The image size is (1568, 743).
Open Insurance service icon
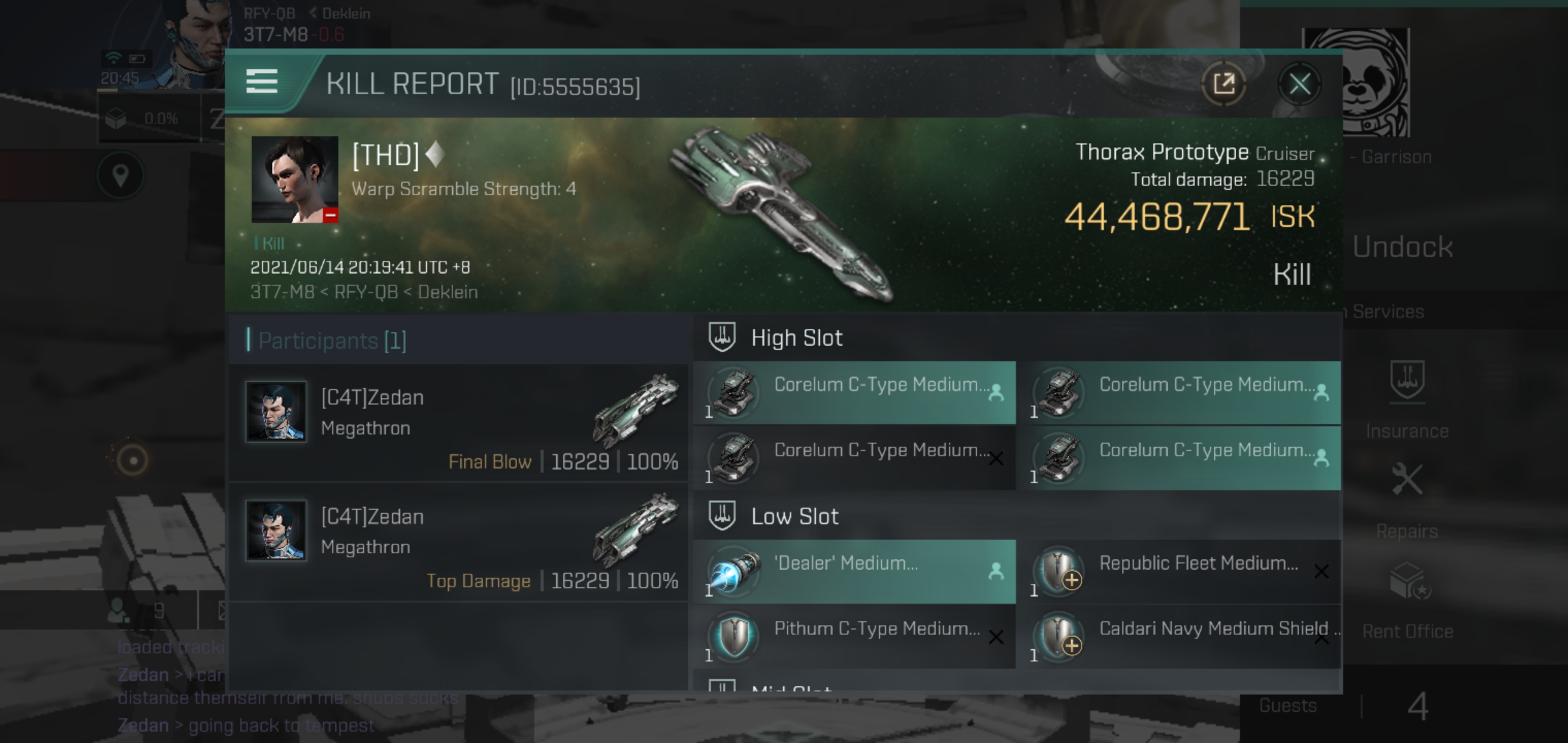[1407, 380]
